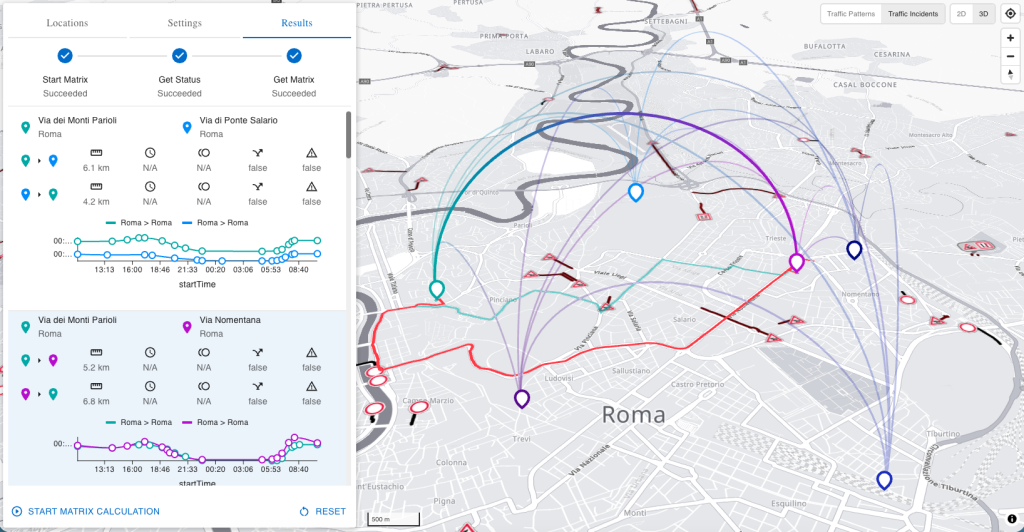Screen dimensions: 1024x532
Task: Click the results panel scrollbar
Action: pyautogui.click(x=348, y=135)
